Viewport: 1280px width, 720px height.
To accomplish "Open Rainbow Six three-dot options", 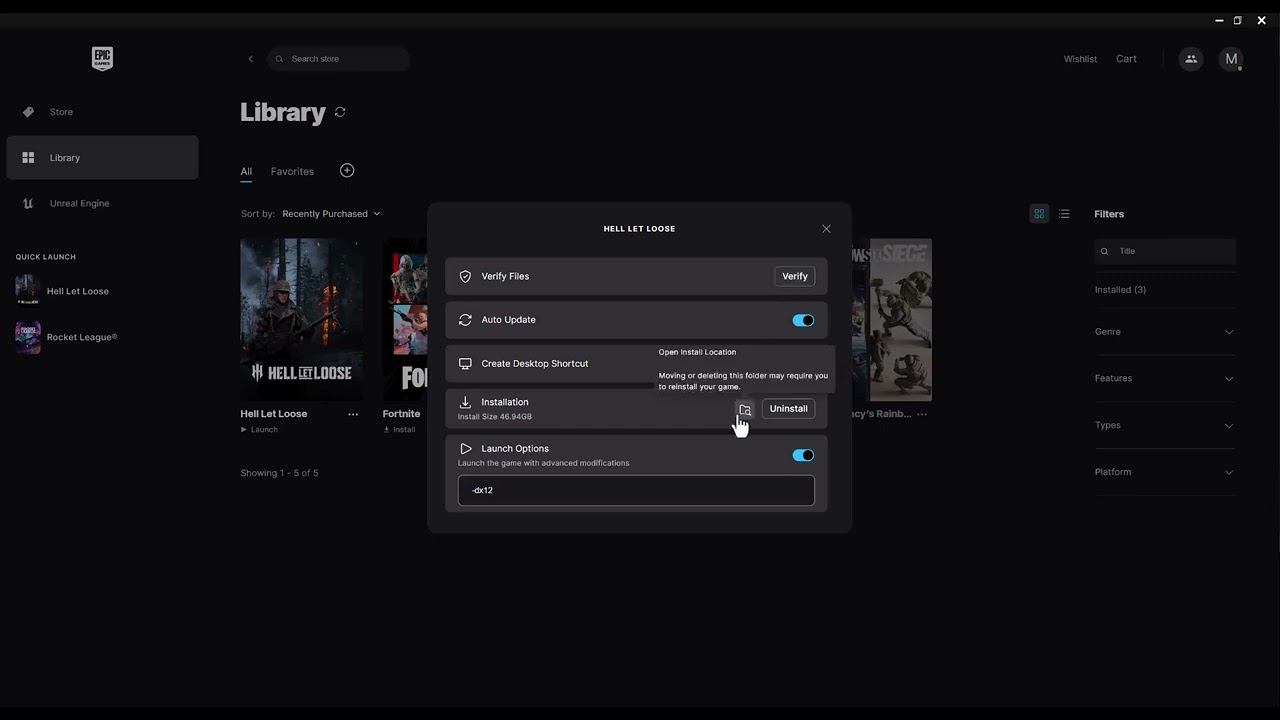I will (922, 414).
